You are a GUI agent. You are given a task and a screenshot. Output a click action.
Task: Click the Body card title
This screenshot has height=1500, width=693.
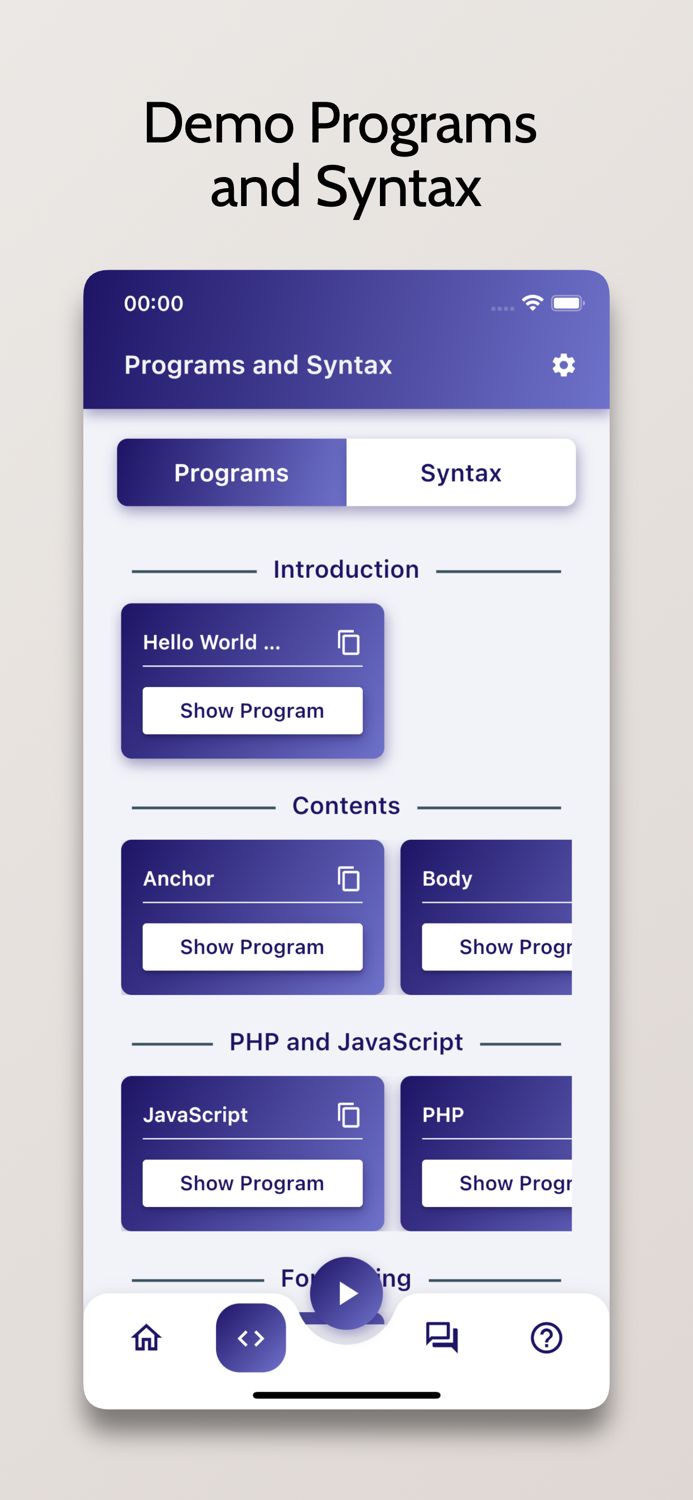(447, 878)
